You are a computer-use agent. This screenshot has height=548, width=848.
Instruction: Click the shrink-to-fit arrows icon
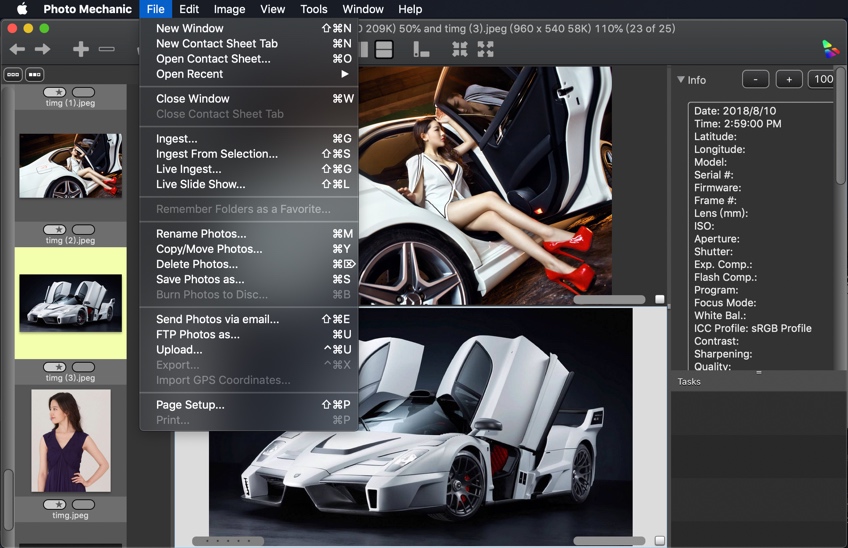coord(460,49)
